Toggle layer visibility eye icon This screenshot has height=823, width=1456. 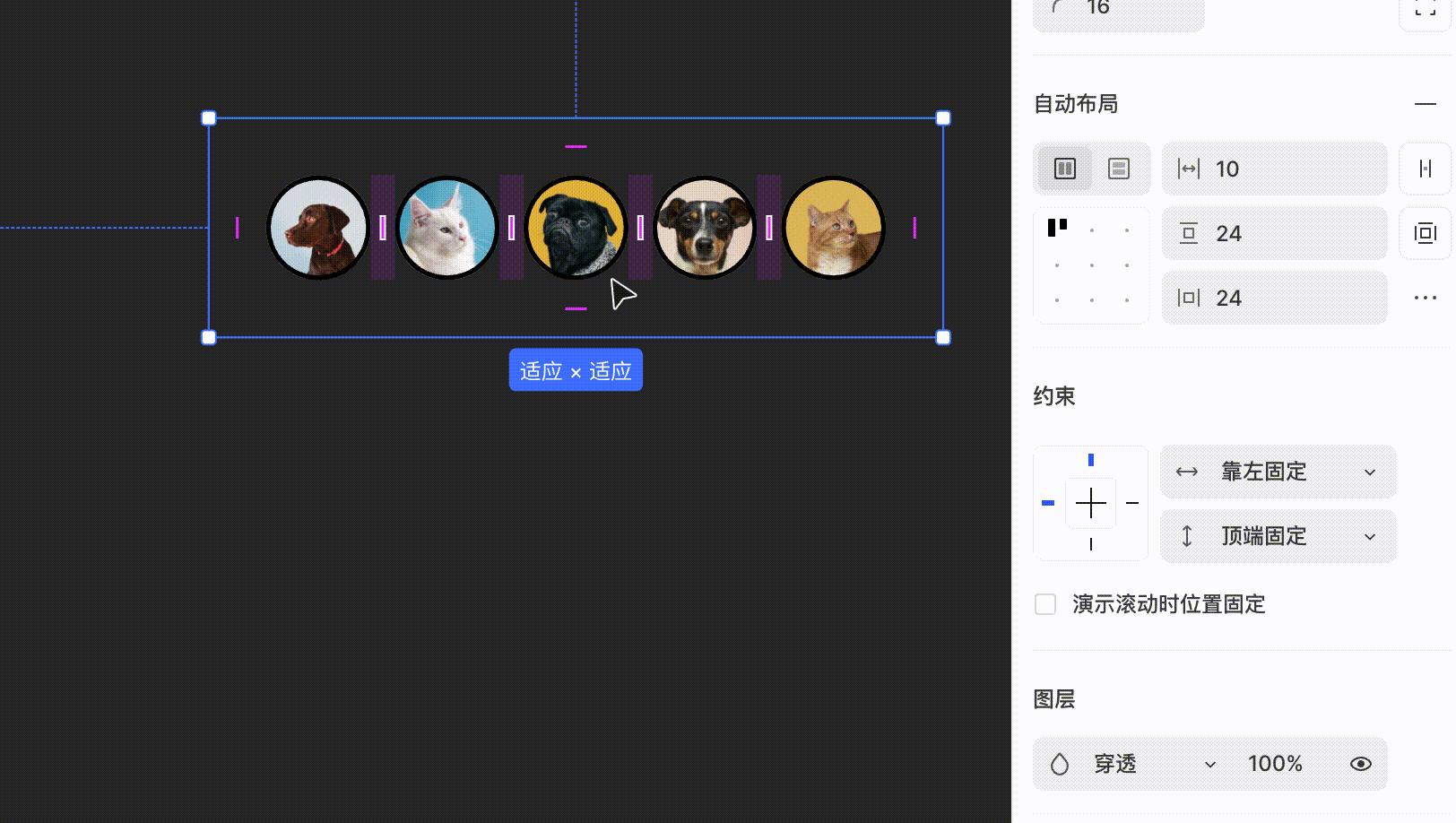pos(1360,764)
